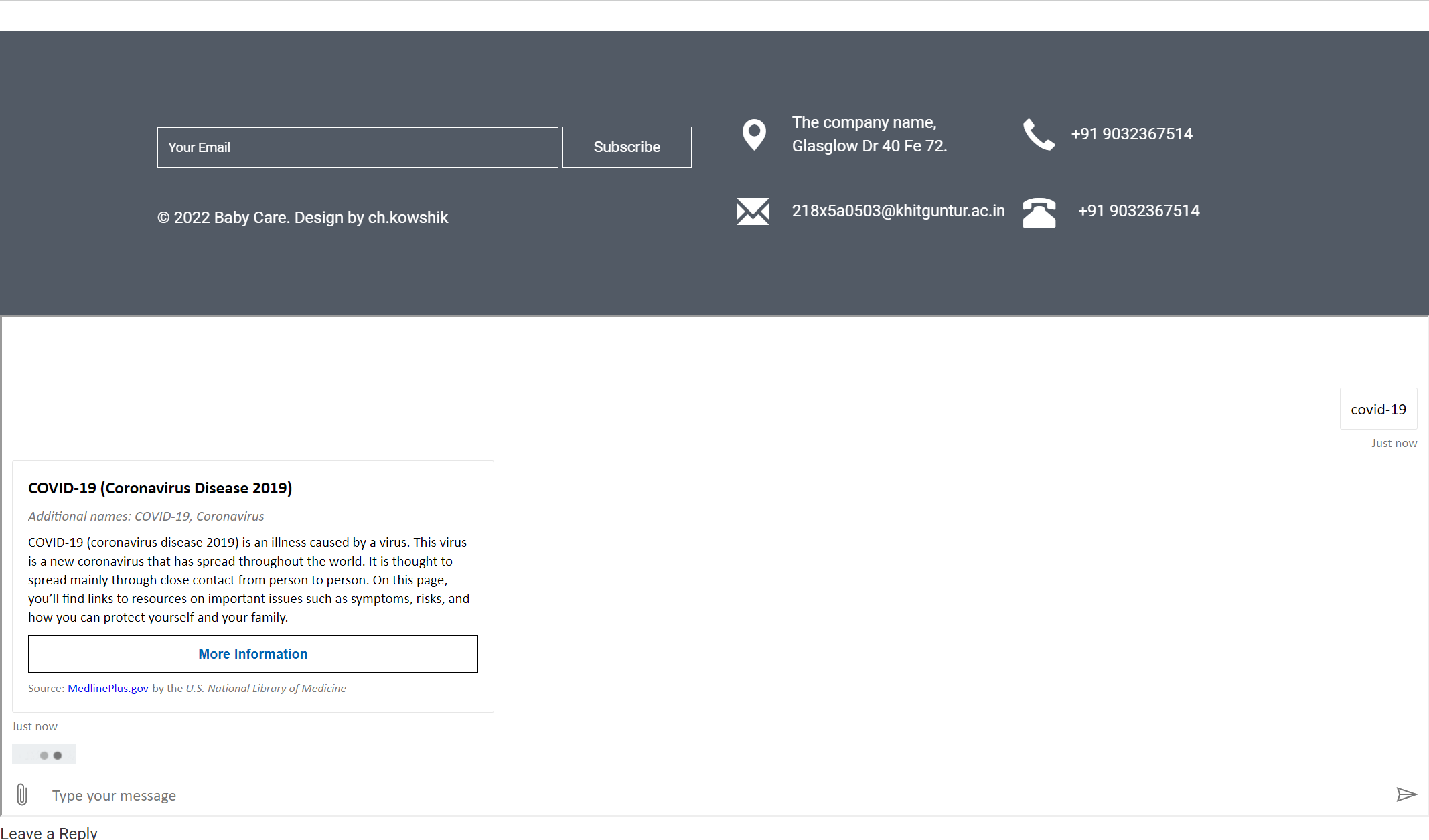Click the company address text
This screenshot has width=1429, height=840.
(x=869, y=134)
